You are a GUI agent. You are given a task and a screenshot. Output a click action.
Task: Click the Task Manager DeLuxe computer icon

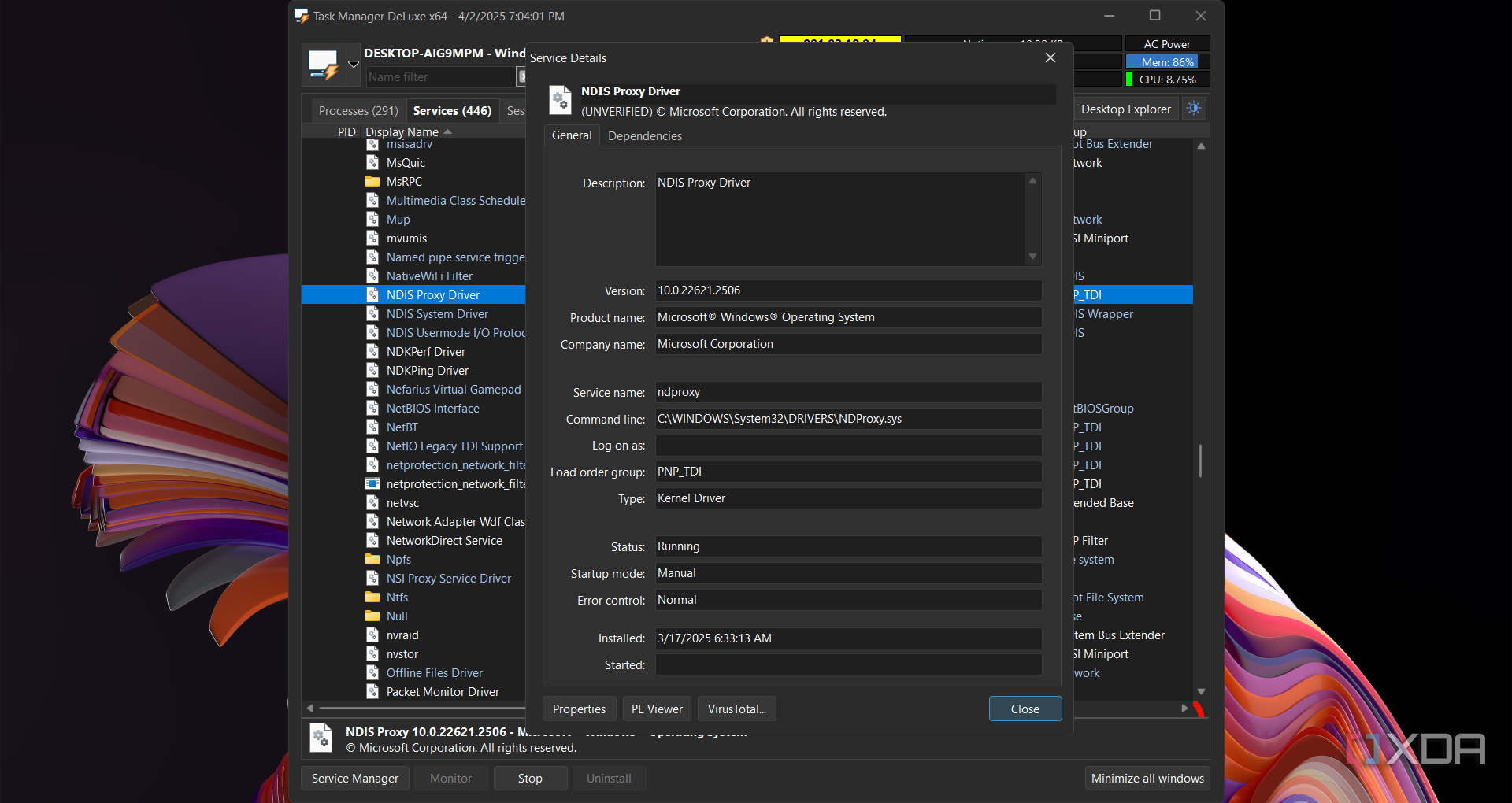[323, 65]
